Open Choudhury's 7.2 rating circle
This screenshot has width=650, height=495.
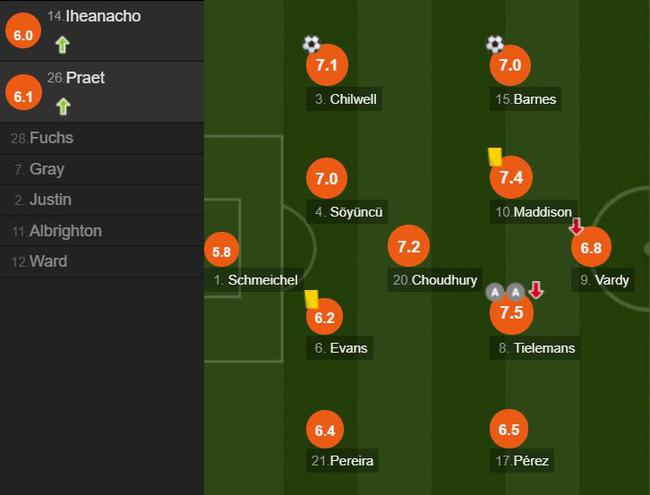click(409, 246)
